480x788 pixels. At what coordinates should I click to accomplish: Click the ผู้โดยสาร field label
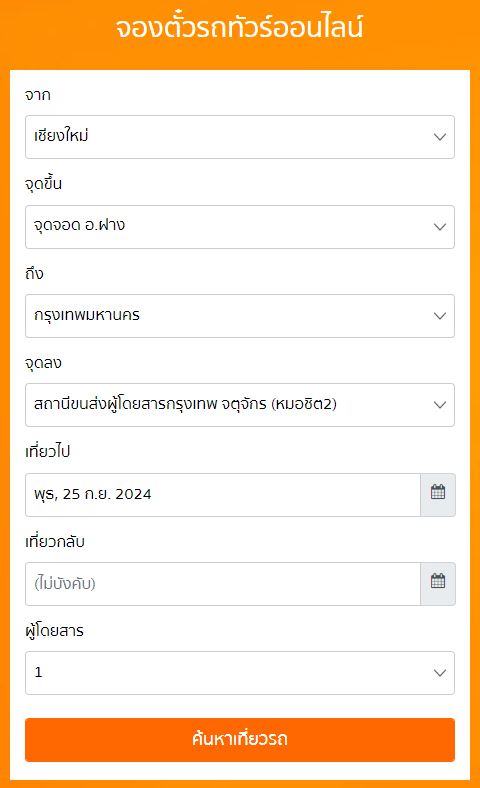(54, 630)
